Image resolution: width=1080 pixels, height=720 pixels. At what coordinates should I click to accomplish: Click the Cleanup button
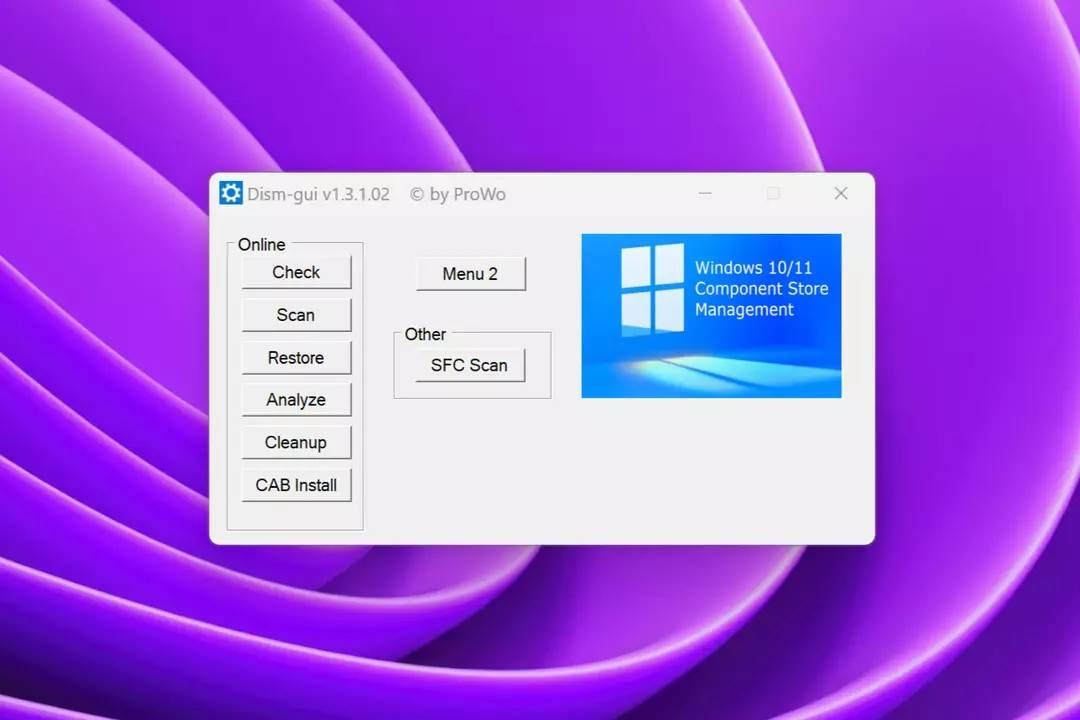point(296,442)
